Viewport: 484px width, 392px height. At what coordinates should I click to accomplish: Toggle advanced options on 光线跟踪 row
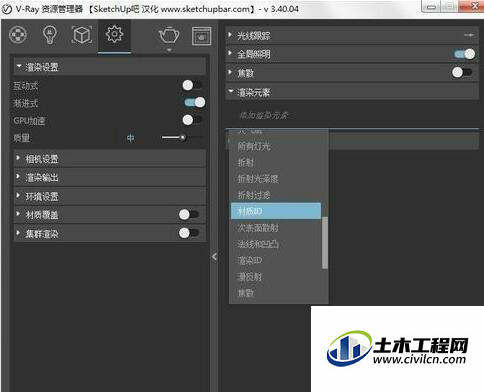click(469, 35)
